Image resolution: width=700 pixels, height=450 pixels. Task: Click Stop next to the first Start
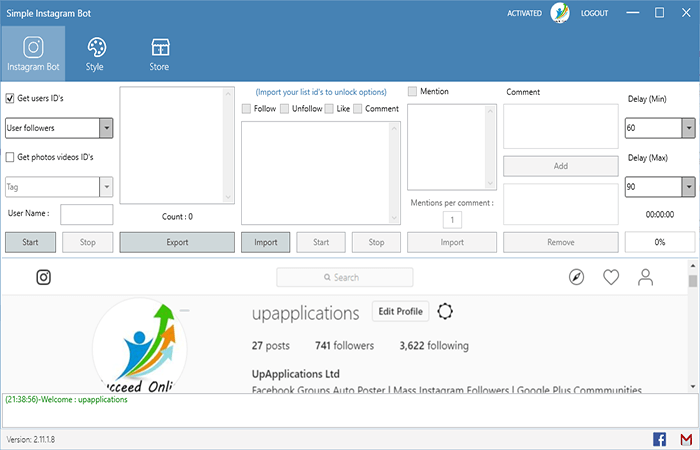tap(88, 242)
